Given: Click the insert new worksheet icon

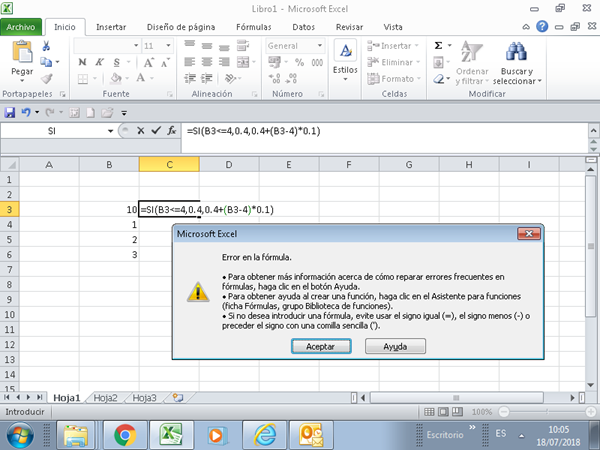Looking at the screenshot, I should 178,398.
